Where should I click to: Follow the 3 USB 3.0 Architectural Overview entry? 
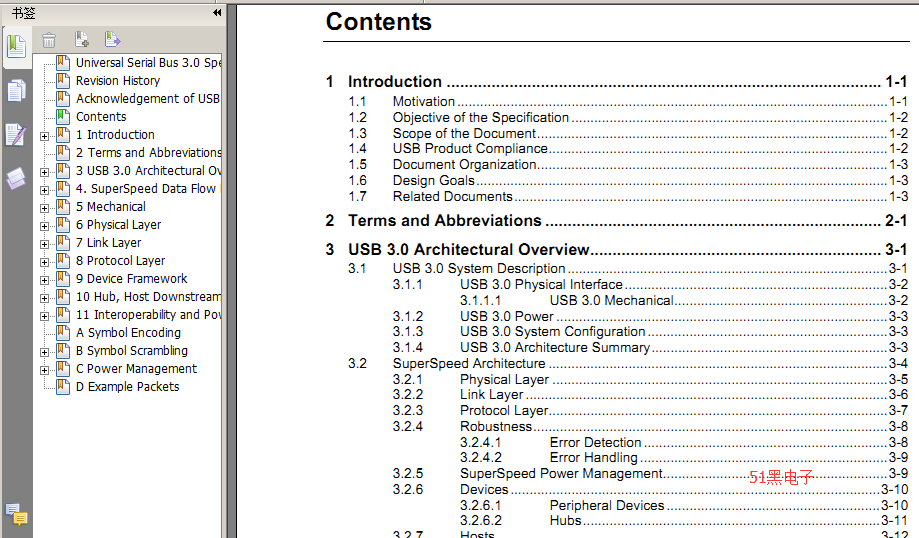pos(617,250)
